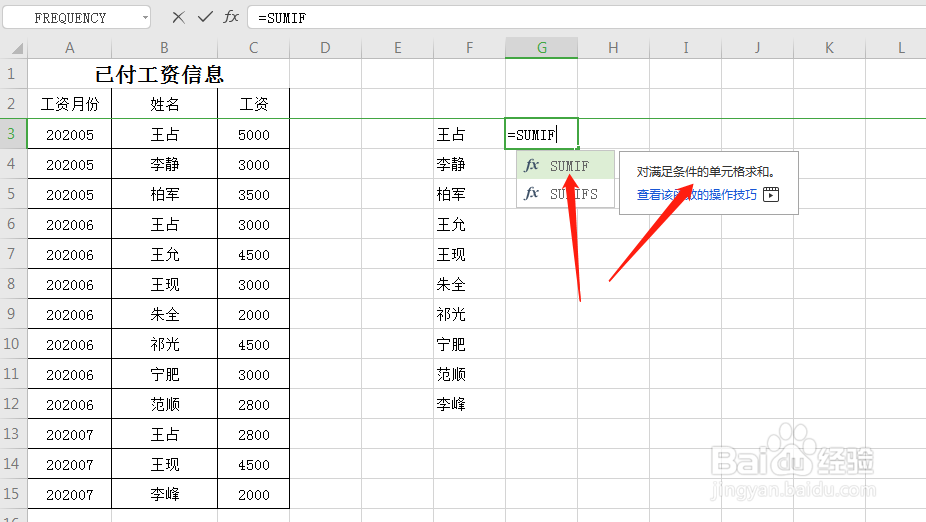The height and width of the screenshot is (522, 926).
Task: Select row 1 header
Action: point(14,74)
